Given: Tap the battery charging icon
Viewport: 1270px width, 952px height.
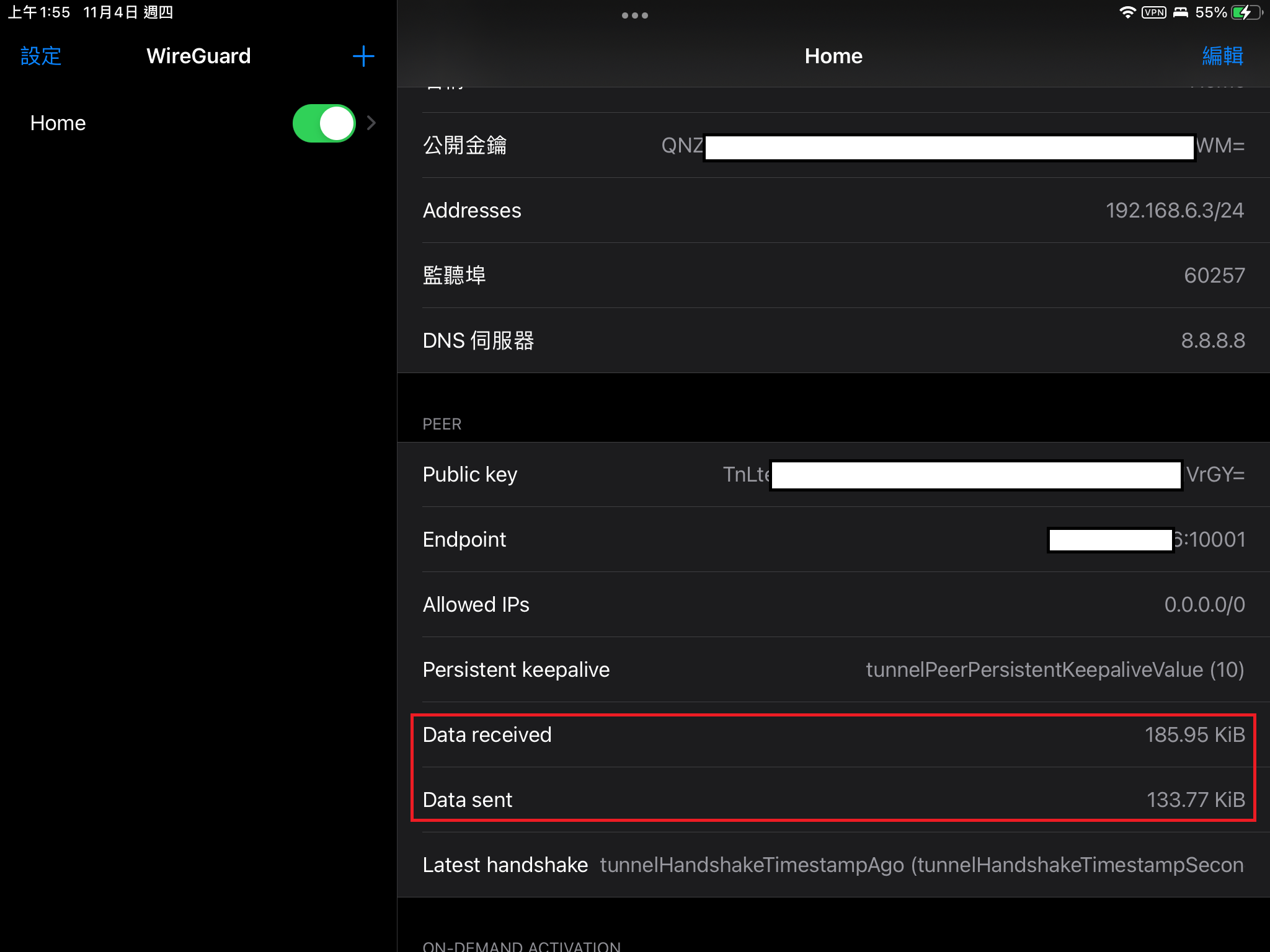Looking at the screenshot, I should 1245,12.
